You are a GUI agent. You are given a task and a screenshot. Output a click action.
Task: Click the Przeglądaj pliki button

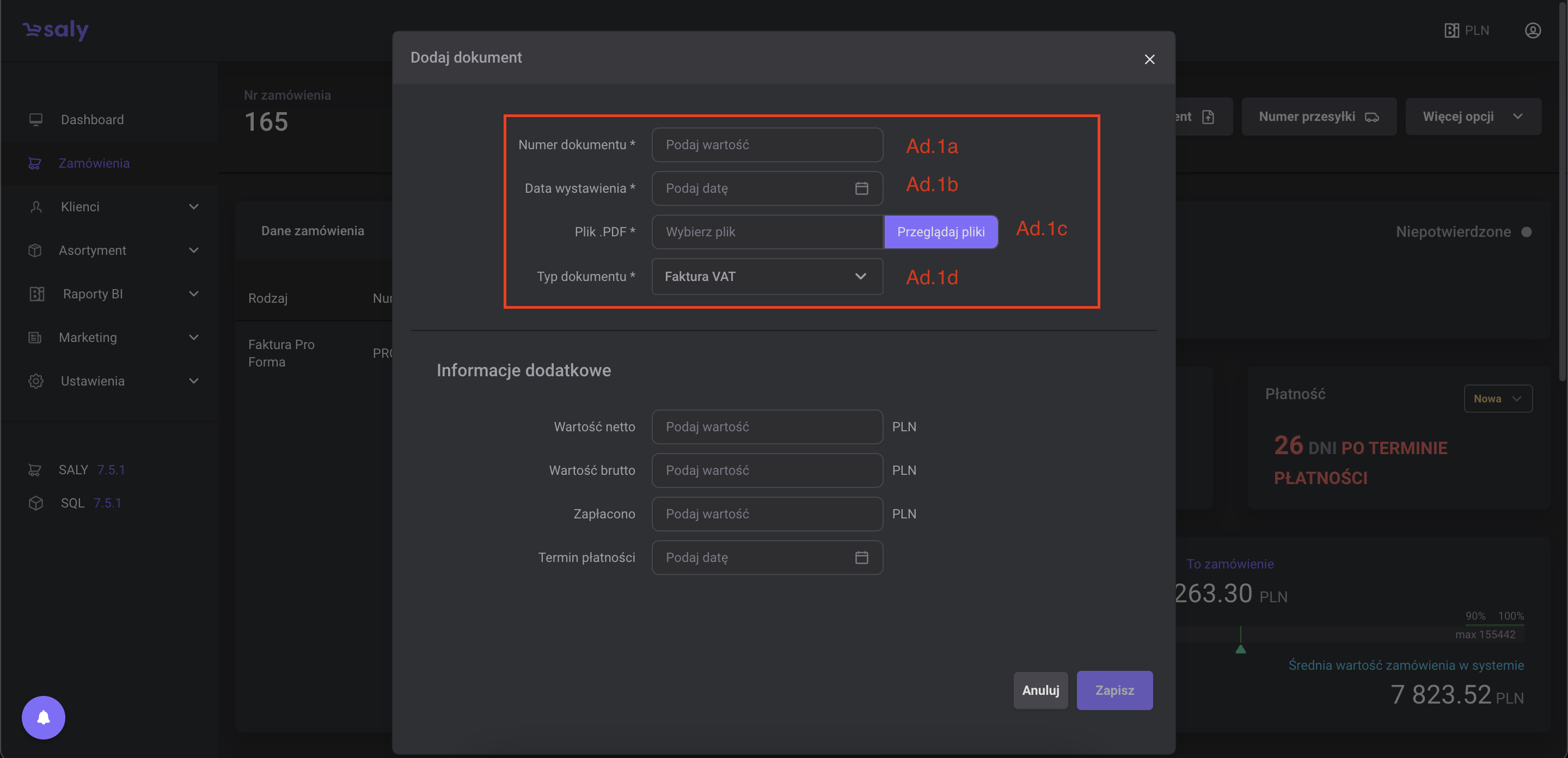pyautogui.click(x=940, y=231)
